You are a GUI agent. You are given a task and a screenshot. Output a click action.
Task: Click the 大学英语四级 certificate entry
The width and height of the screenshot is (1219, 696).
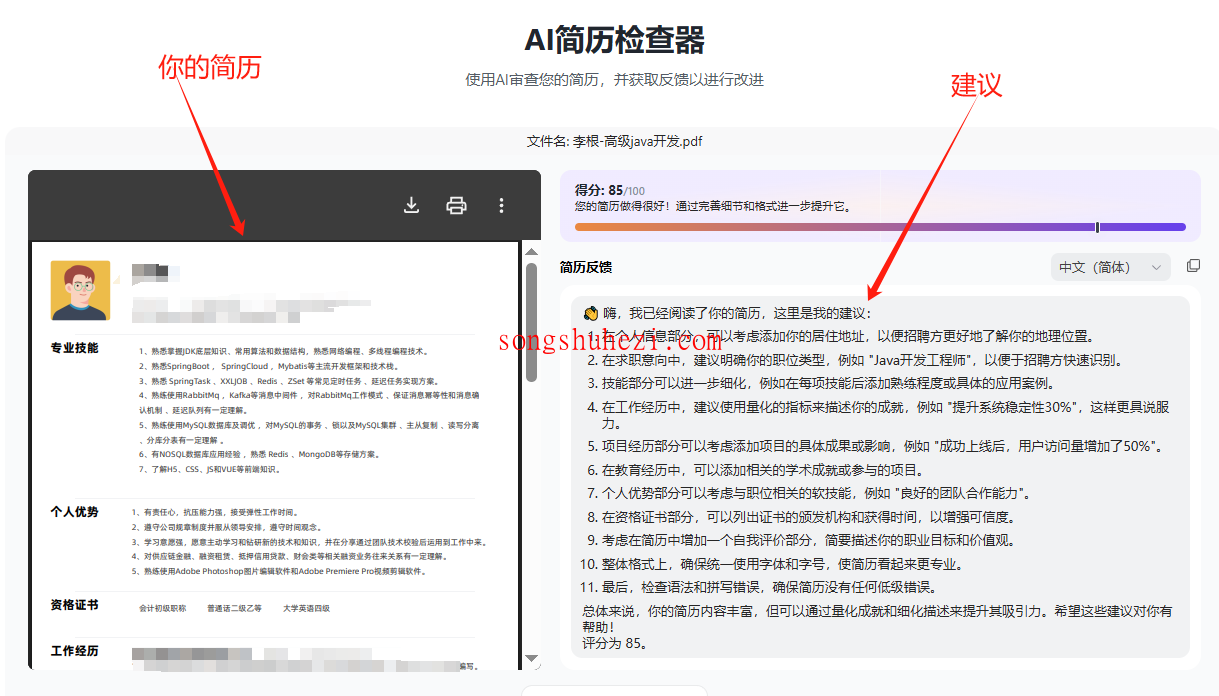306,608
